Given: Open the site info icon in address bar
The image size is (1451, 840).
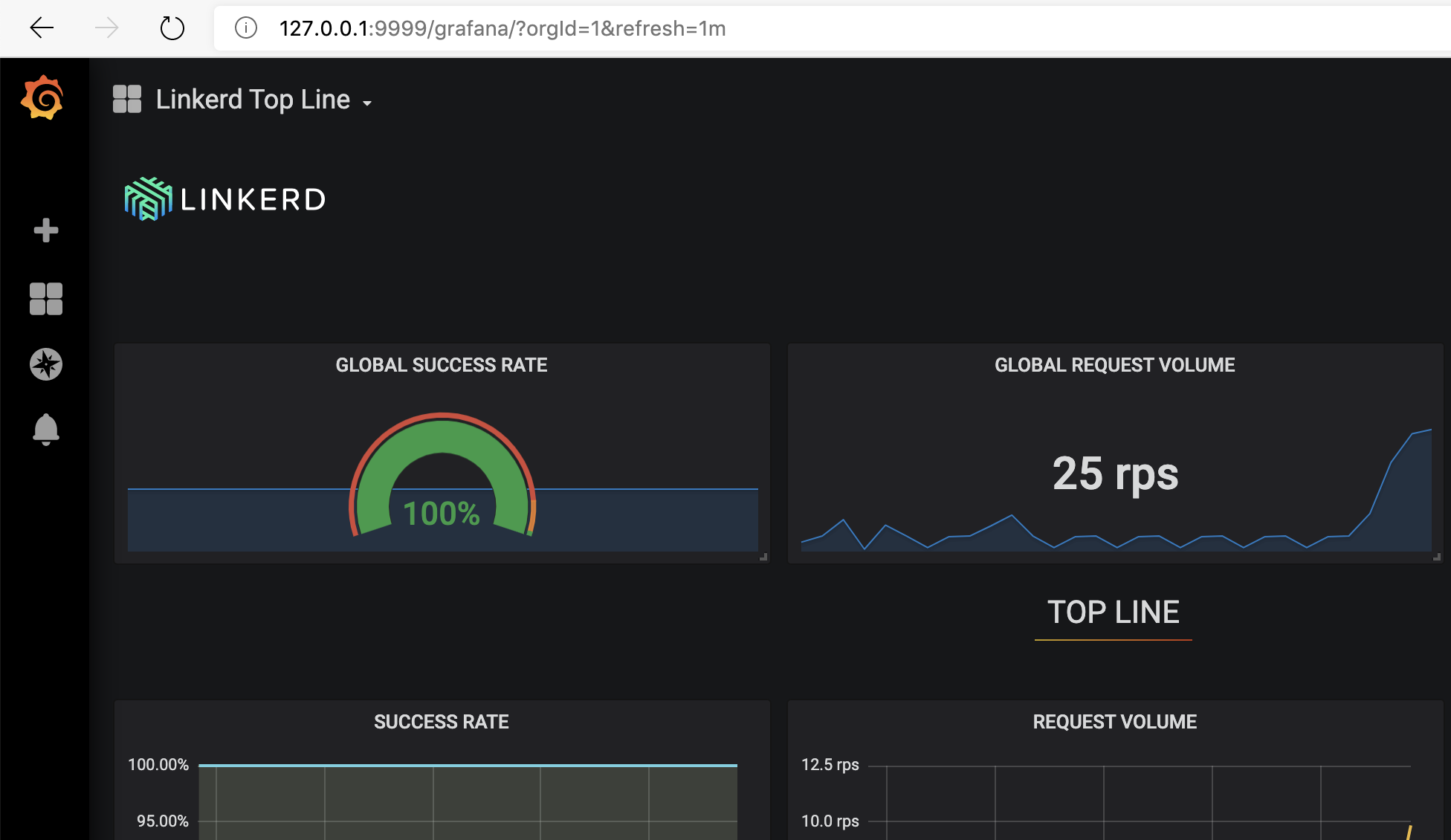Looking at the screenshot, I should tap(246, 28).
